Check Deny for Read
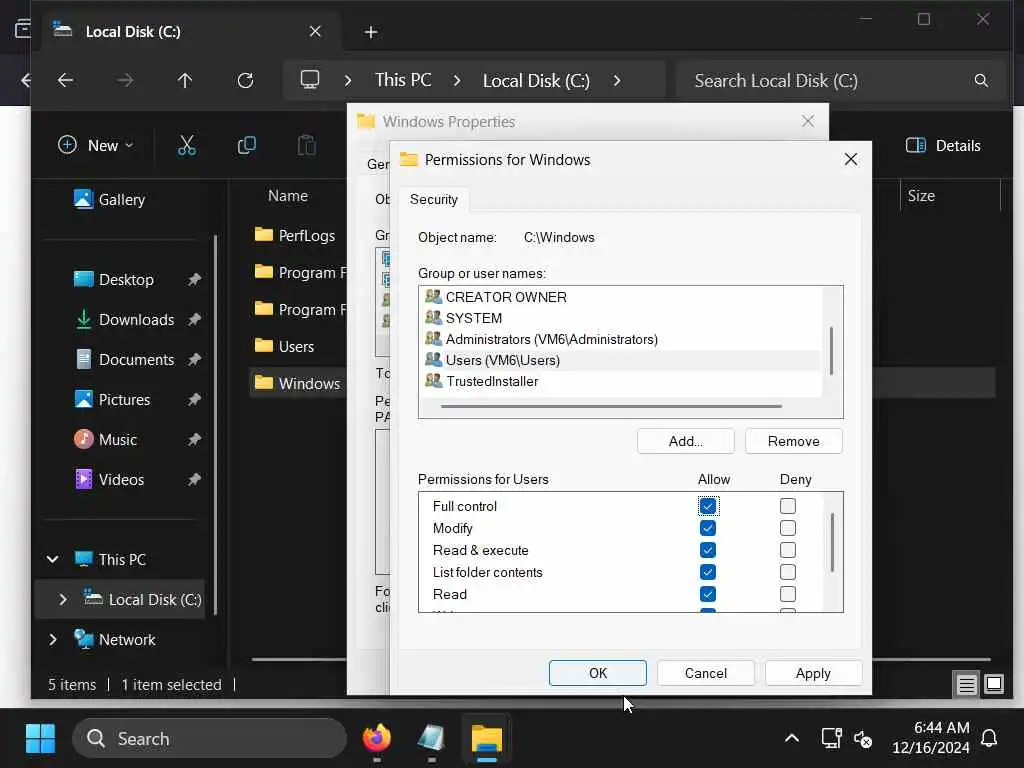 pyautogui.click(x=788, y=594)
